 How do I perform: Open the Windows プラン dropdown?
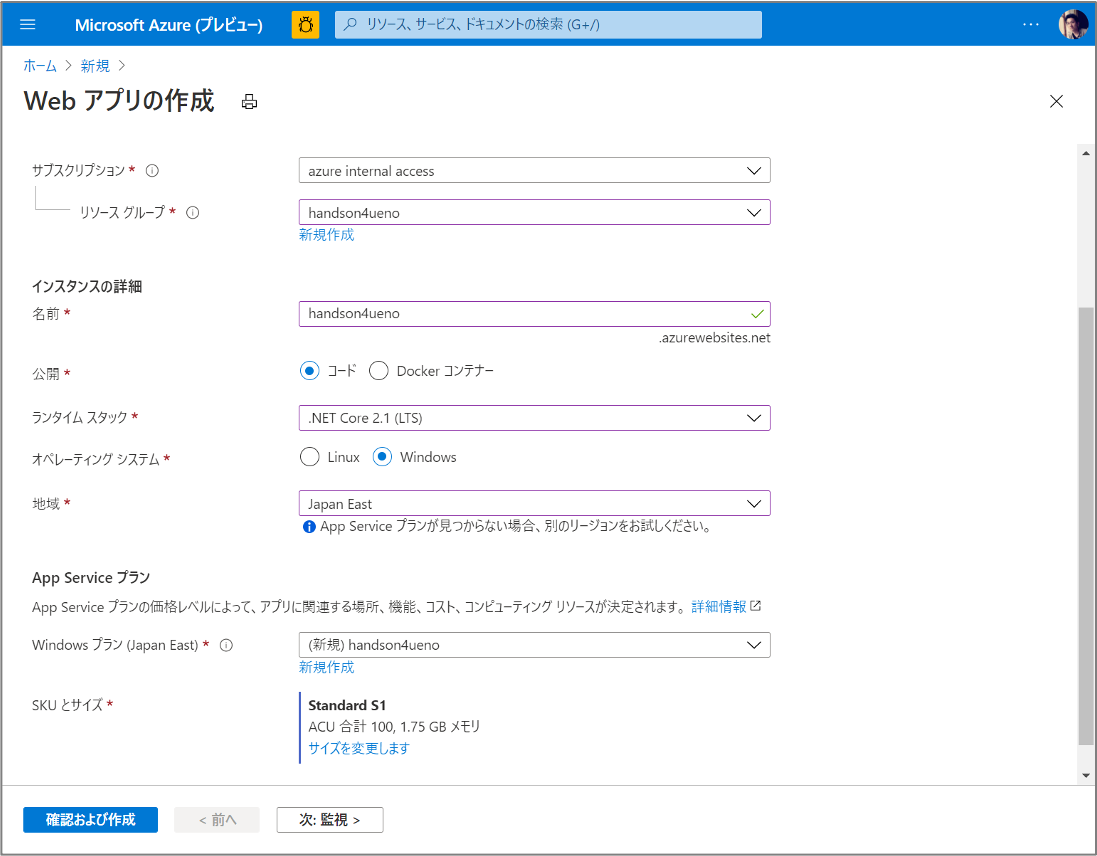pyautogui.click(x=535, y=645)
